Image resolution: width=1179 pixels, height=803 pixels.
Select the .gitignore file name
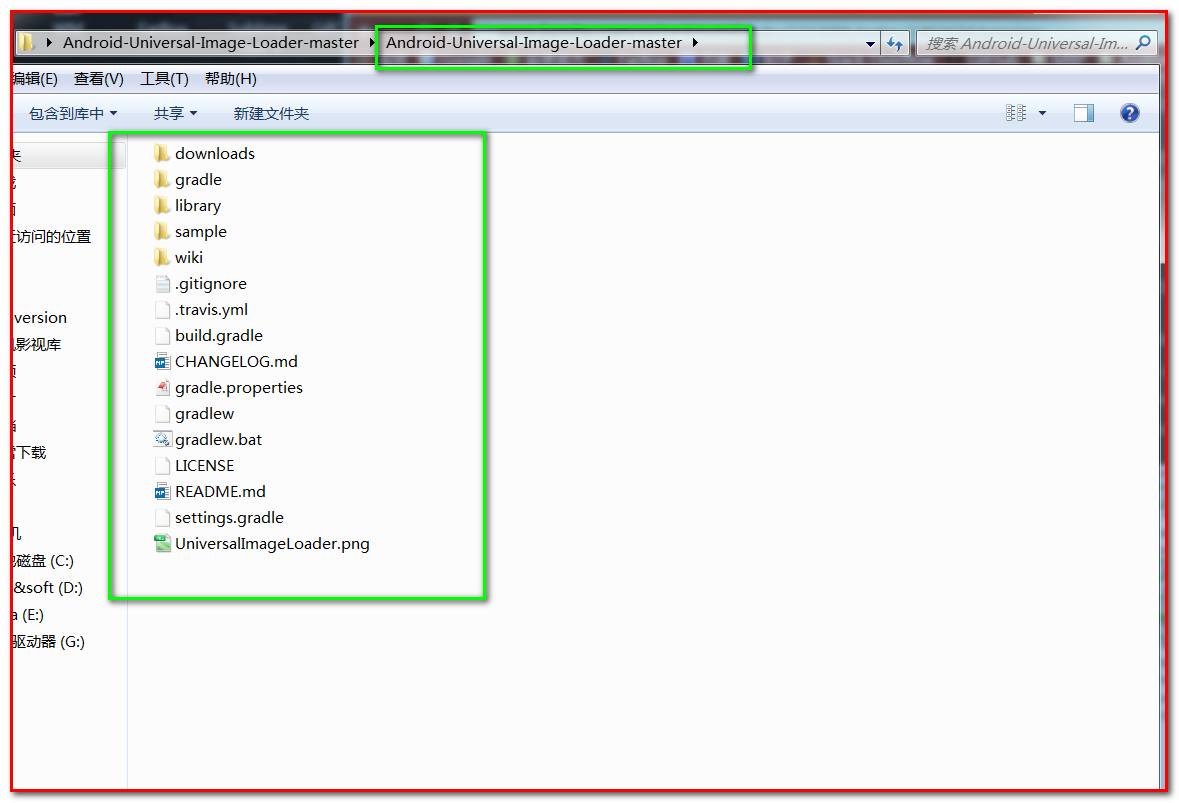(211, 284)
